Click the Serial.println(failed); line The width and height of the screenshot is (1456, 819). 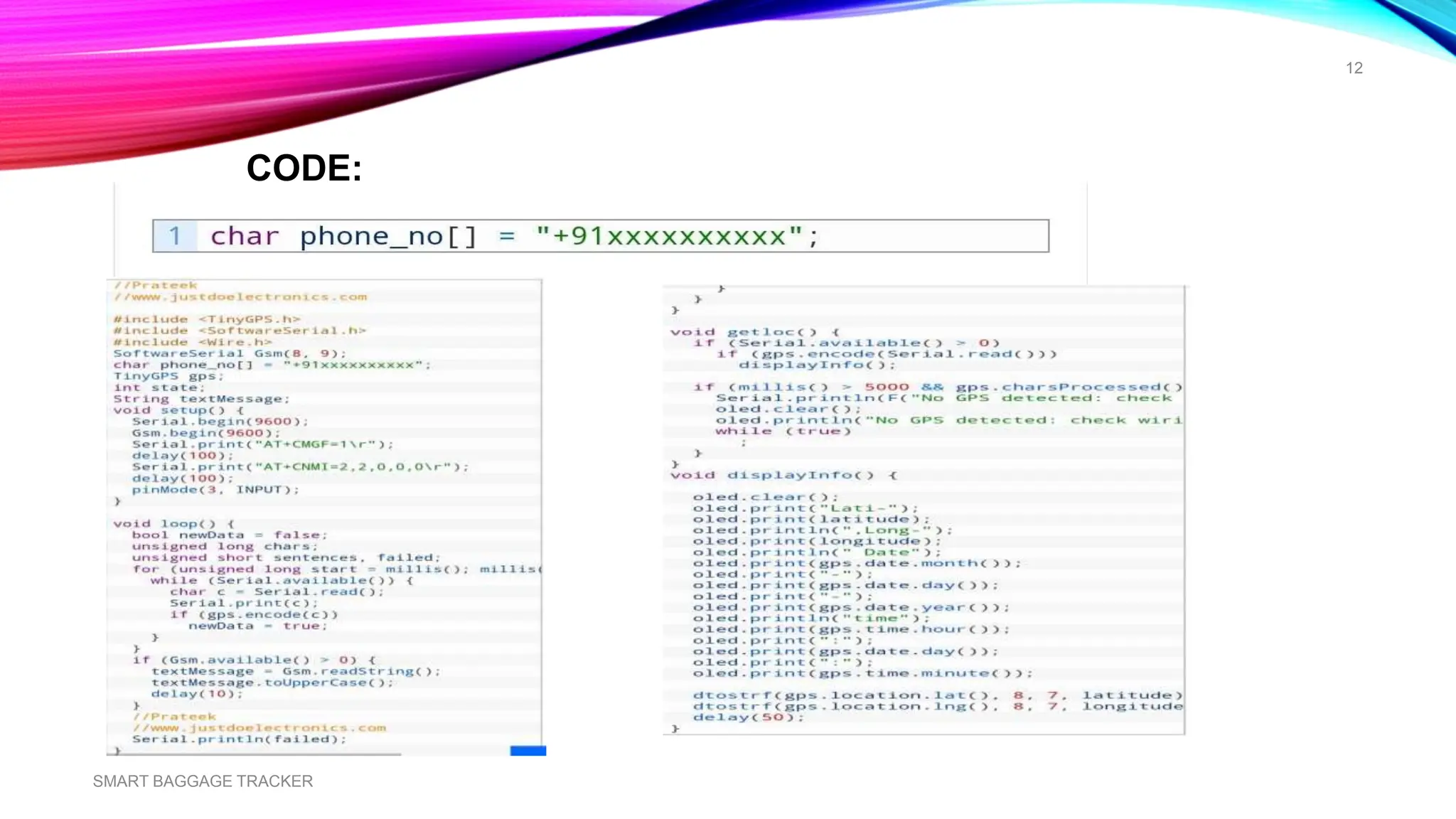coord(239,739)
